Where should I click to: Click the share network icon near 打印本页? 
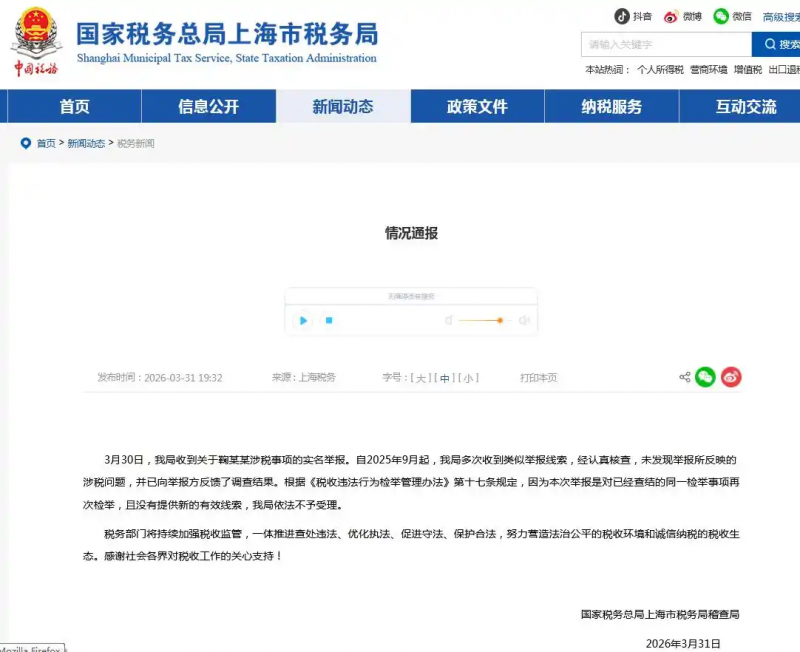(x=684, y=377)
